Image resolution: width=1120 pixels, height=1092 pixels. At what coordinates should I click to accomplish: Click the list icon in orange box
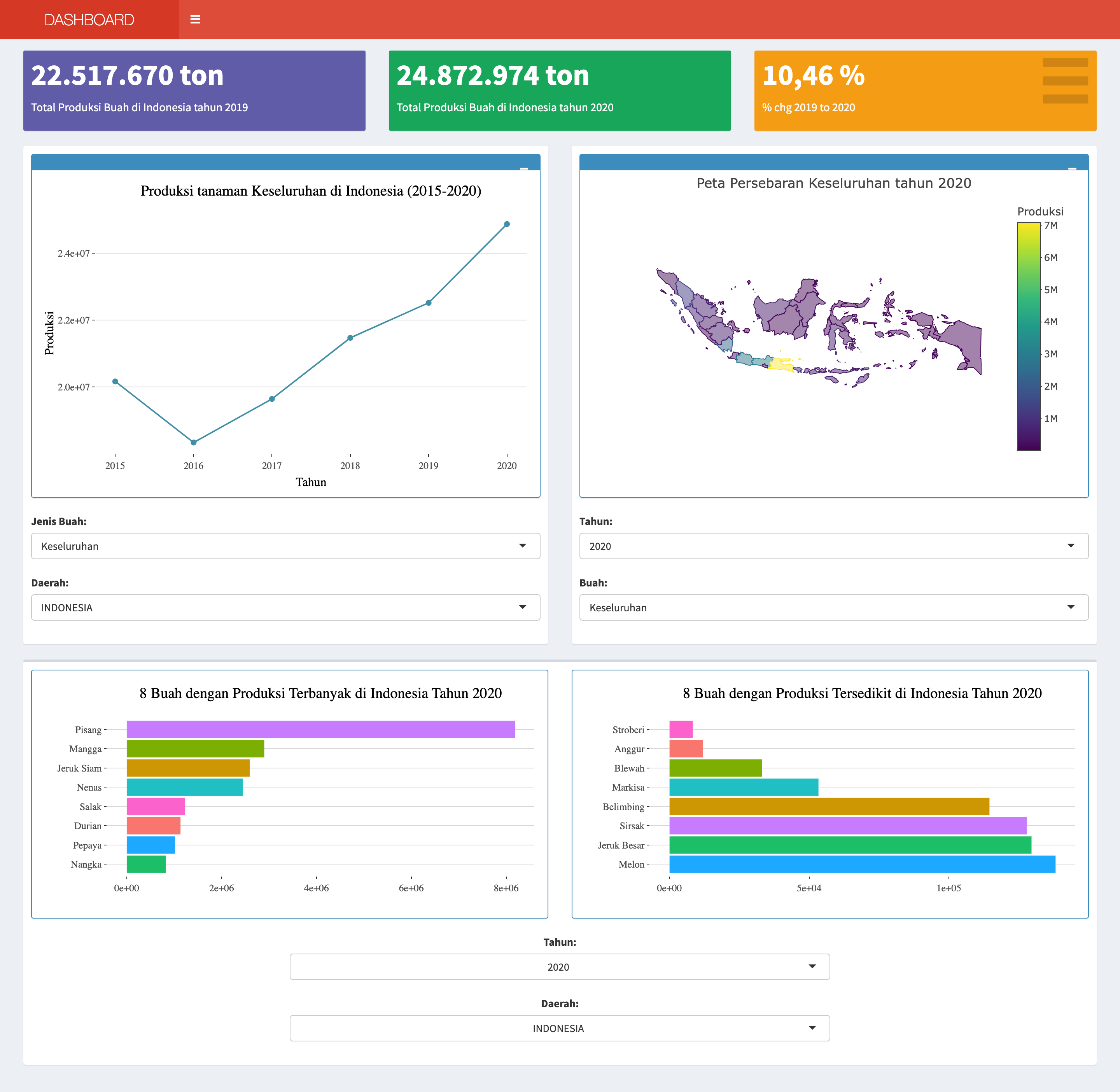[1065, 81]
